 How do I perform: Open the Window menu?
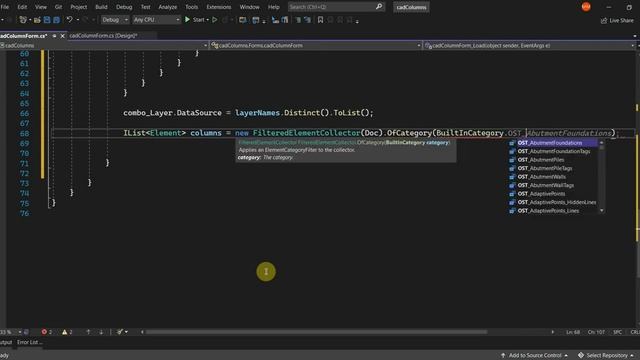[x=249, y=7]
